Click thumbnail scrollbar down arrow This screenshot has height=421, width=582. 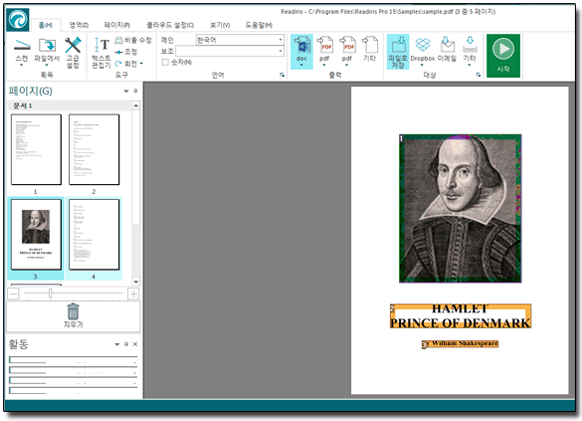tap(136, 282)
